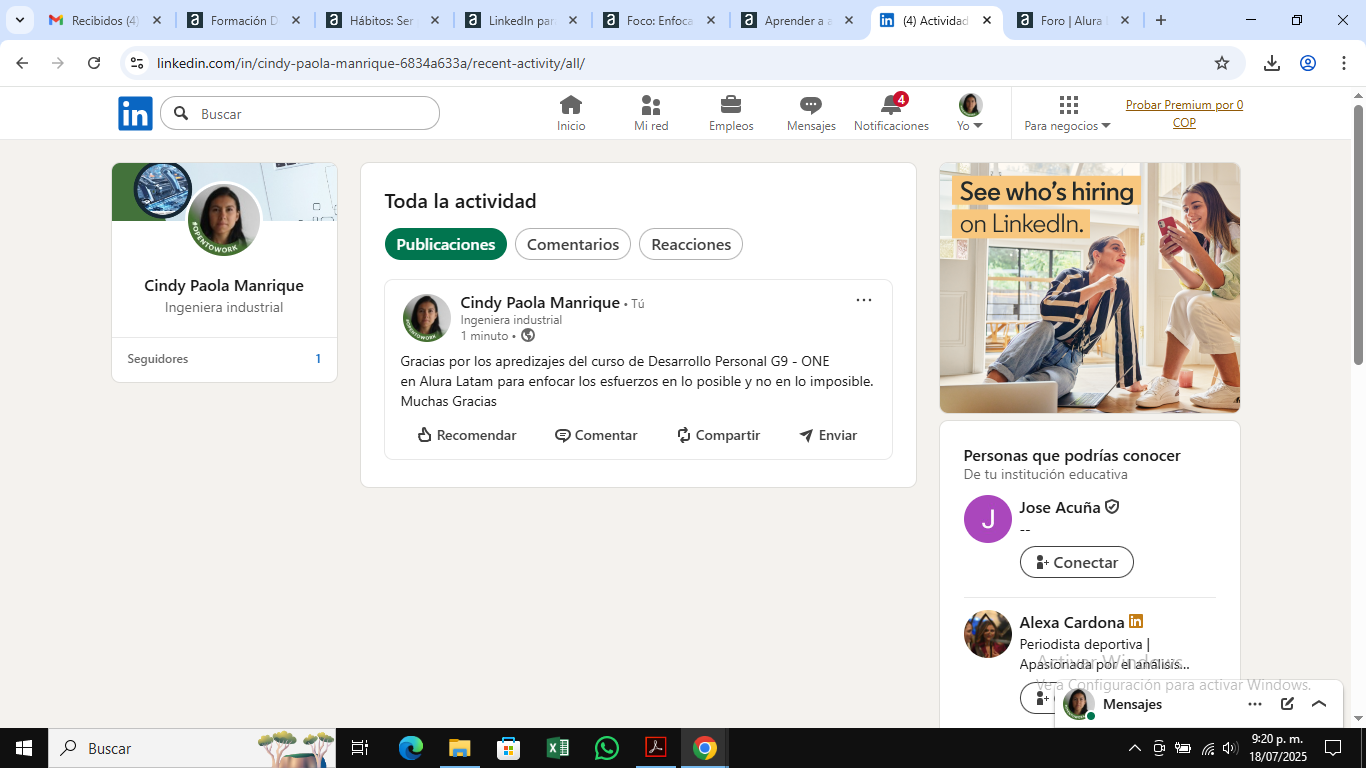Click the post author's profile photo
The image size is (1366, 768).
click(427, 318)
